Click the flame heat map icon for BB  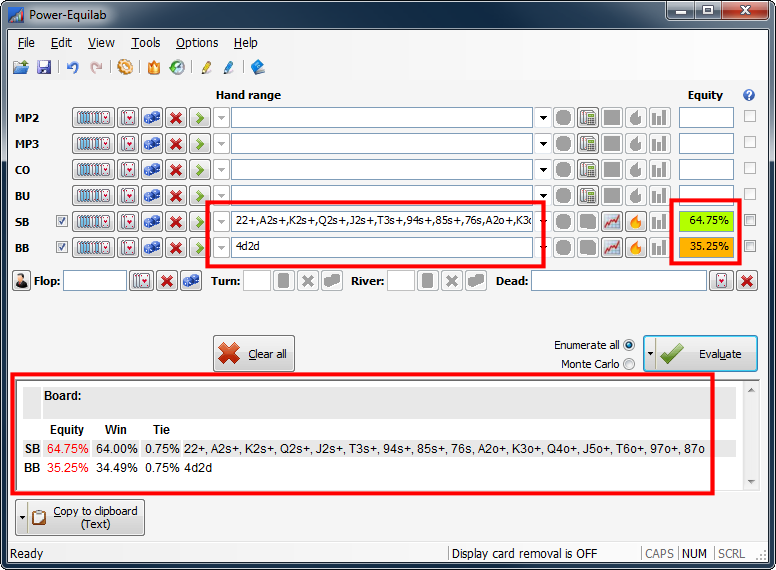(x=636, y=247)
